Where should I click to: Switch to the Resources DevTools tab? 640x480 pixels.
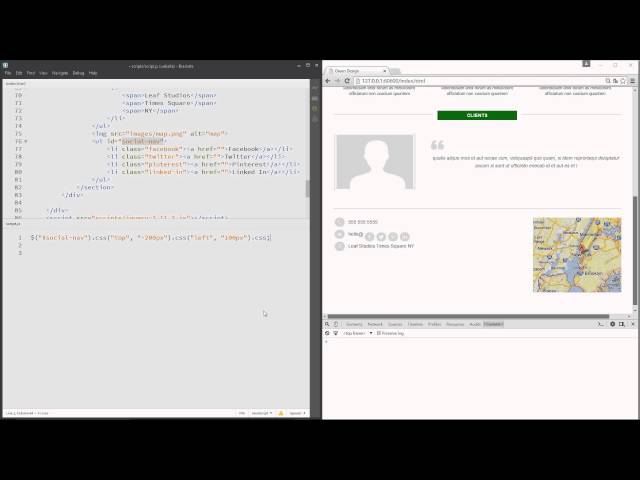click(x=455, y=324)
